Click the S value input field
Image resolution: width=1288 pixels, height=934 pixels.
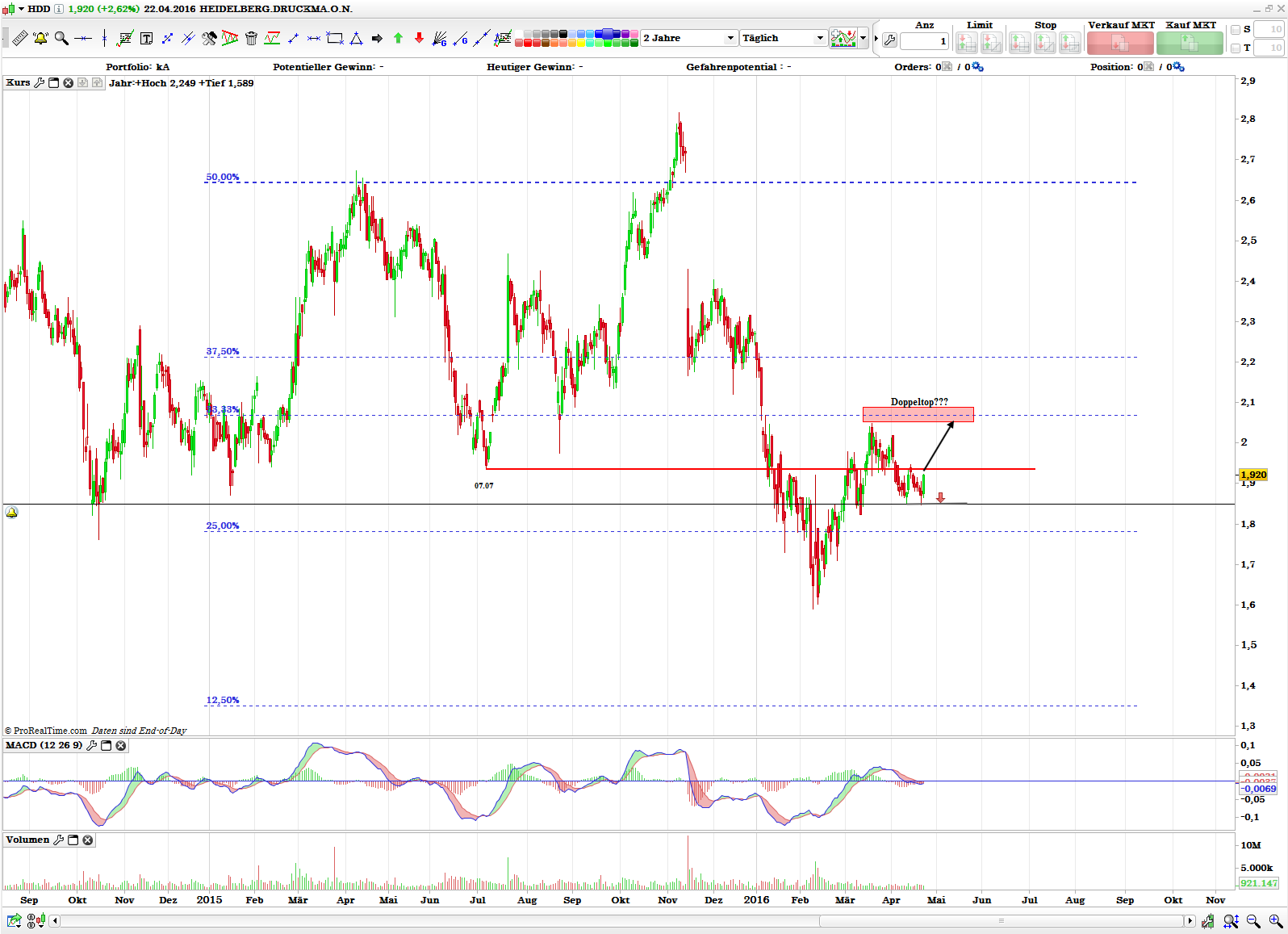click(1269, 30)
